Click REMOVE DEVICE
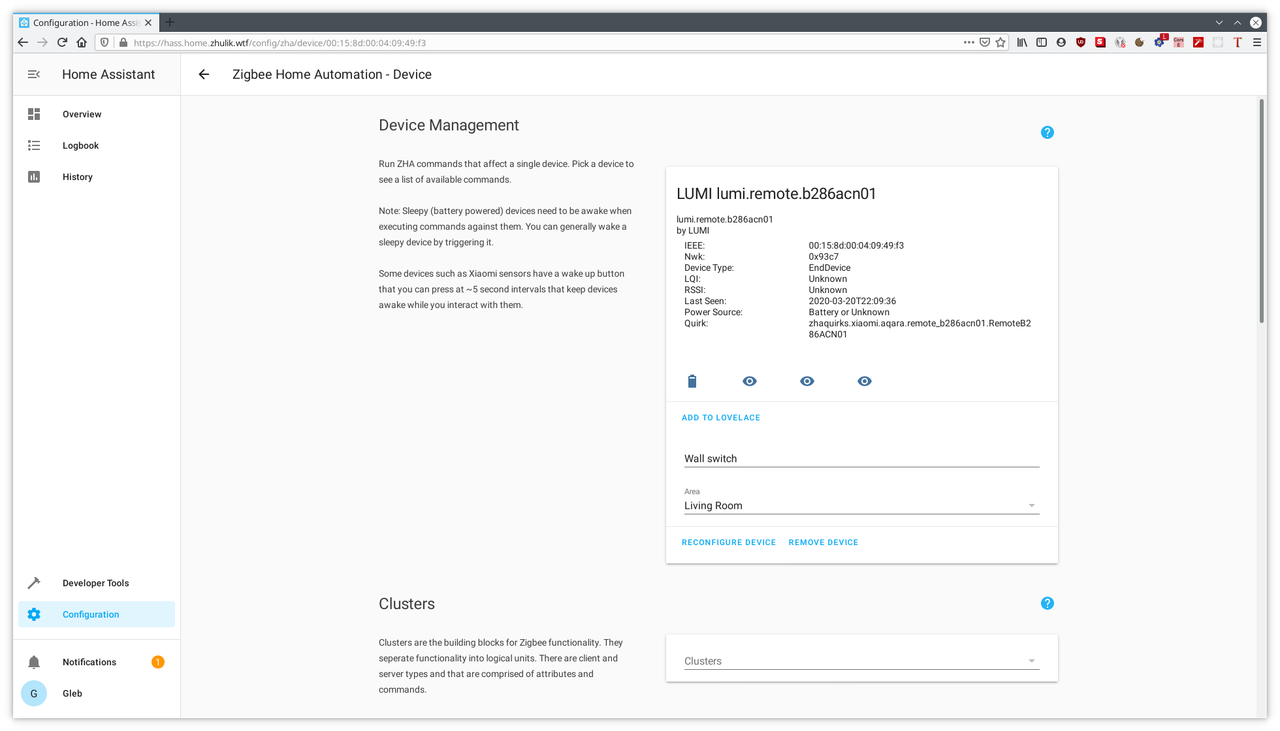This screenshot has height=731, width=1280. point(823,542)
